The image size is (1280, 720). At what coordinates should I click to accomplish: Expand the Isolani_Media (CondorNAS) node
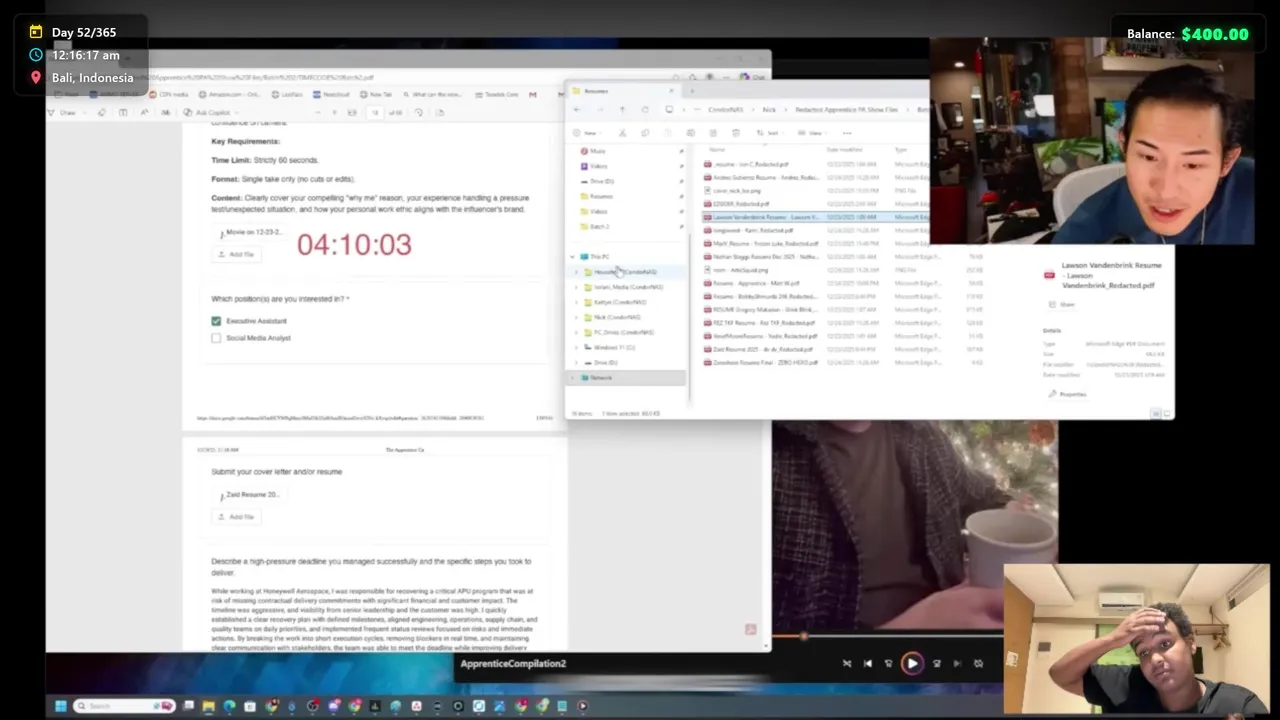[x=576, y=287]
